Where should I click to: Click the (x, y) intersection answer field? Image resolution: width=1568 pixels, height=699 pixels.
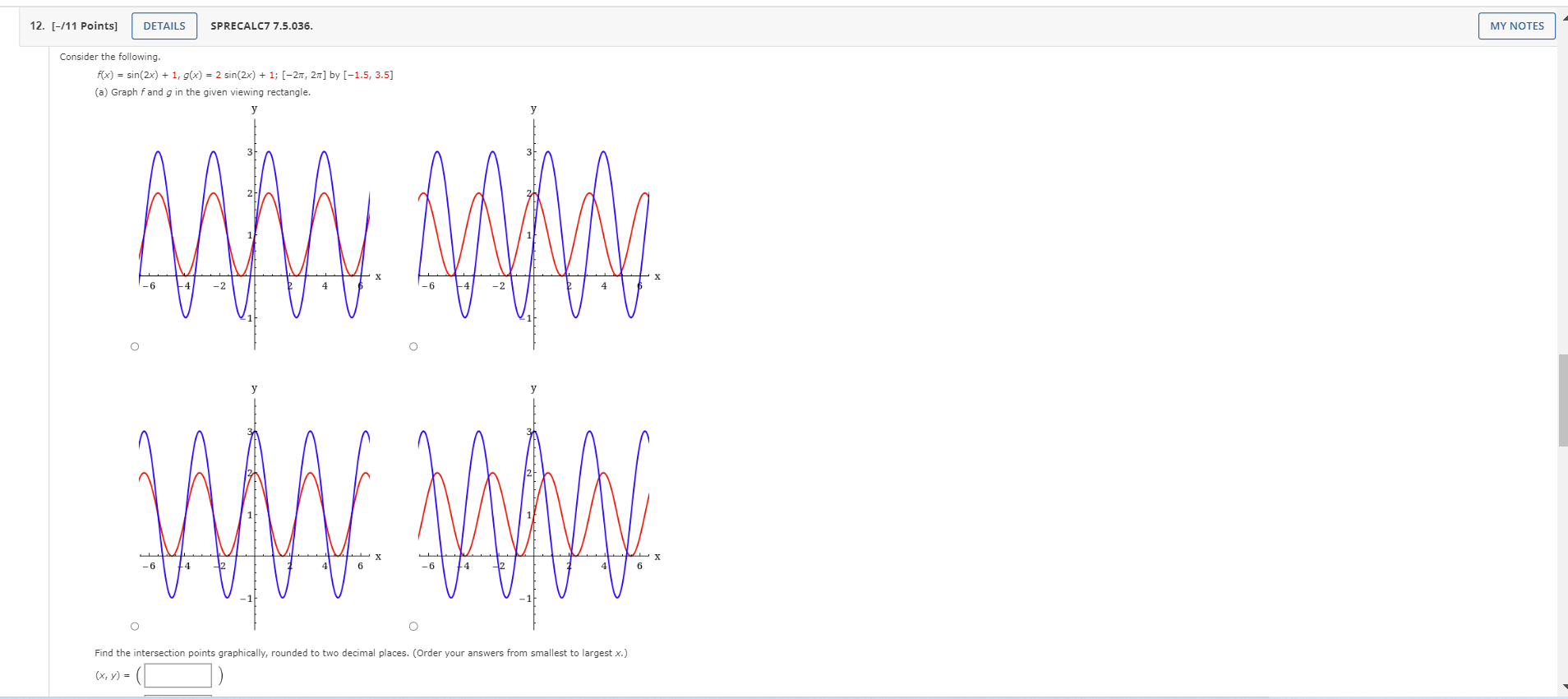point(178,675)
